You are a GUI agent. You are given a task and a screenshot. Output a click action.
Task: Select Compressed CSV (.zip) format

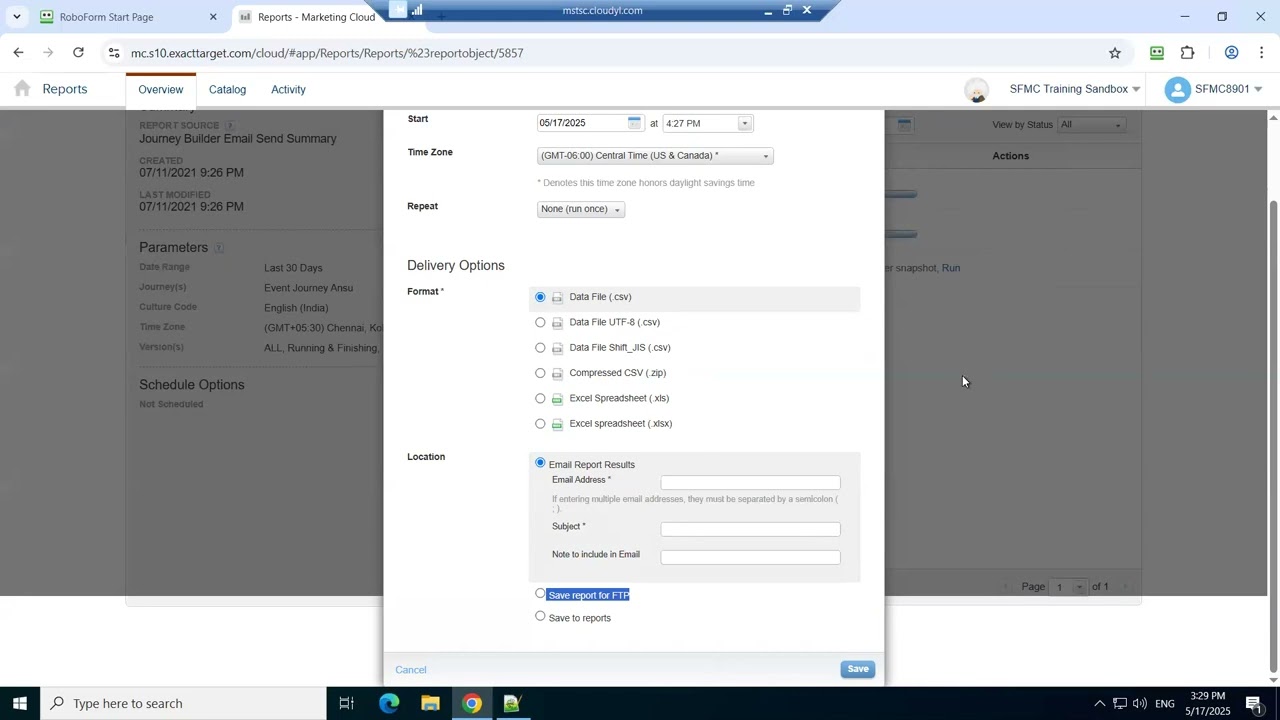(540, 373)
